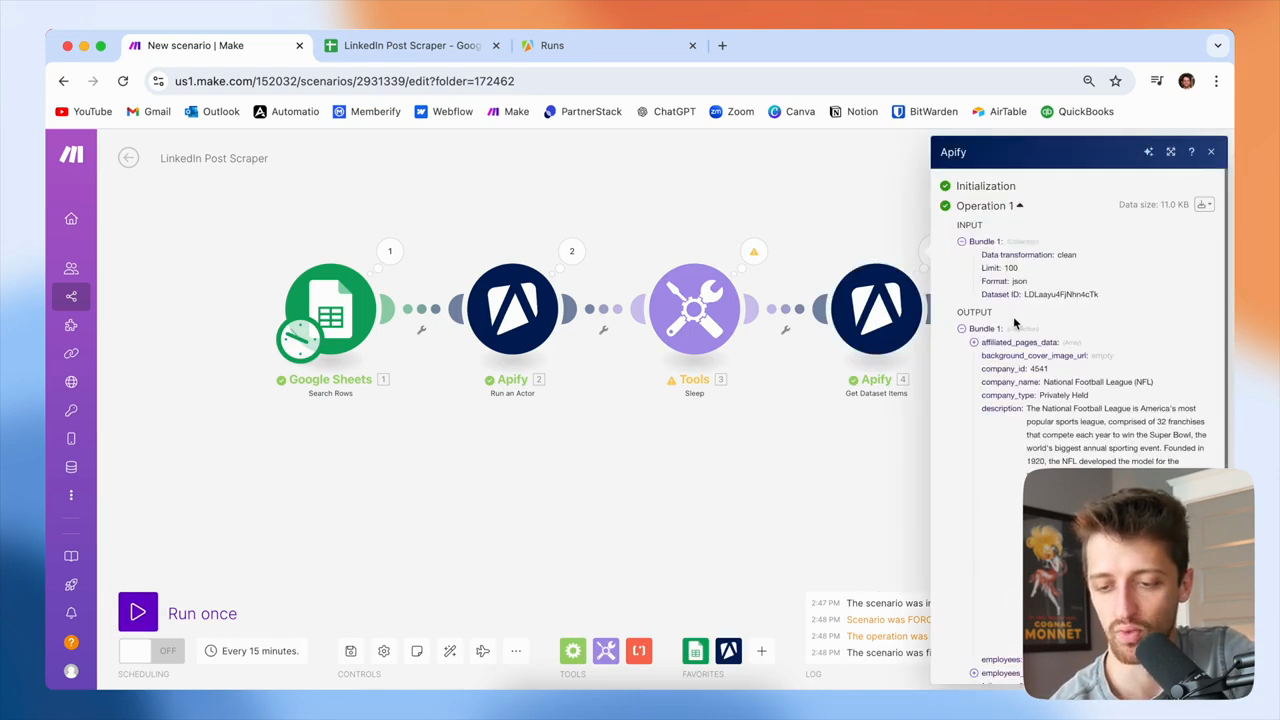This screenshot has height=720, width=1280.
Task: Open Keys icon in sidebar
Action: pyautogui.click(x=71, y=410)
